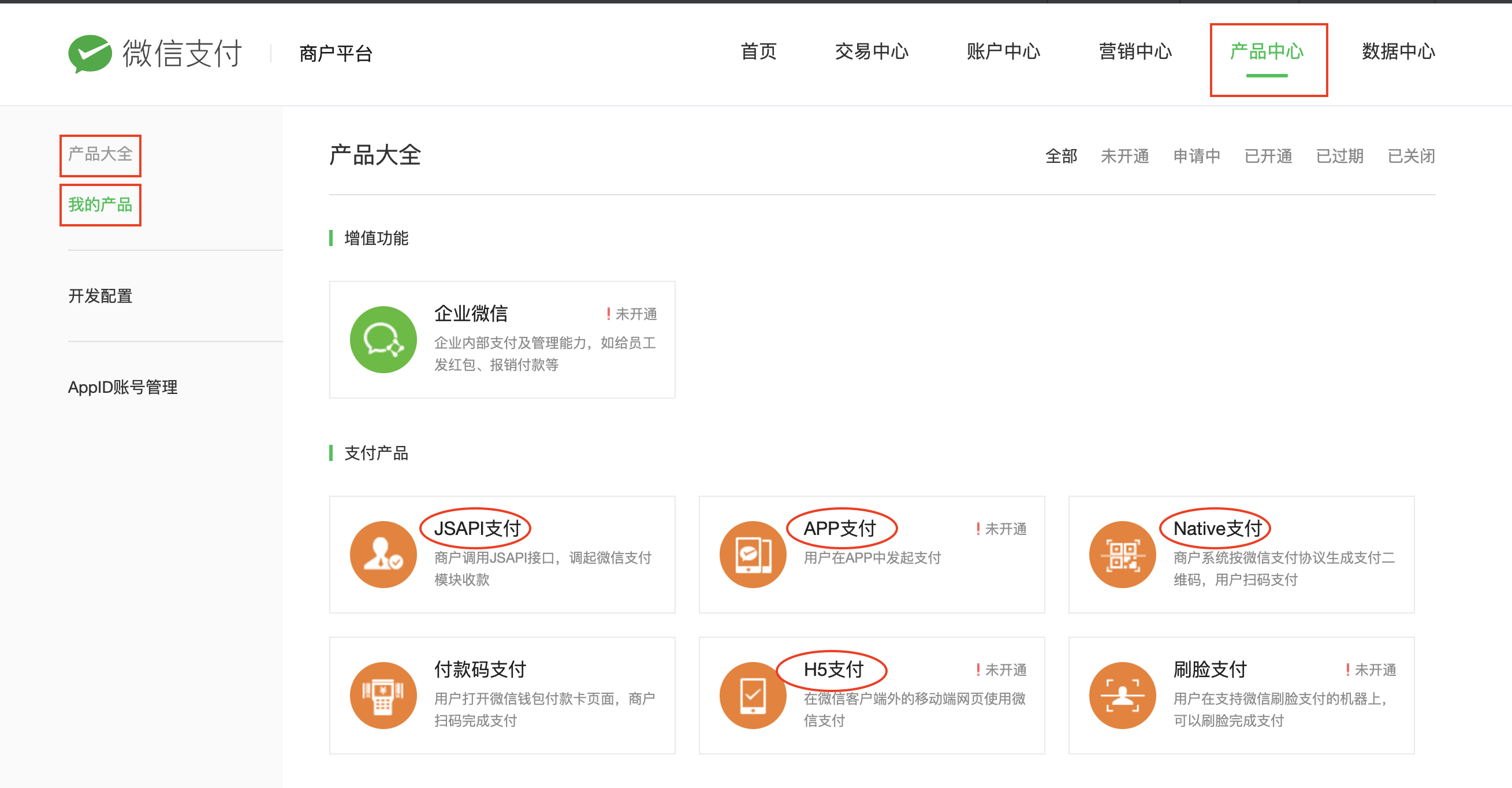
Task: Open AppID账号管理 in the sidebar
Action: pos(122,387)
